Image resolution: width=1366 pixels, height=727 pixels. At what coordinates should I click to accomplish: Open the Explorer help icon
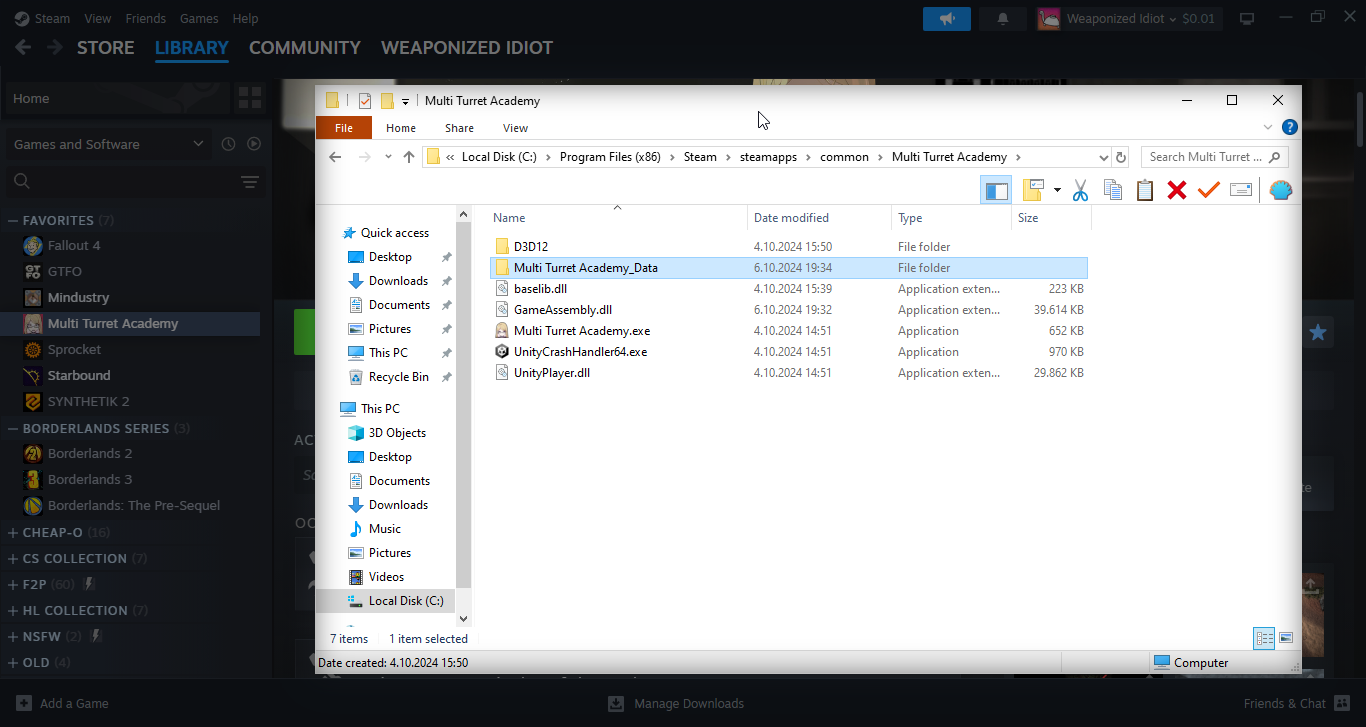tap(1290, 127)
